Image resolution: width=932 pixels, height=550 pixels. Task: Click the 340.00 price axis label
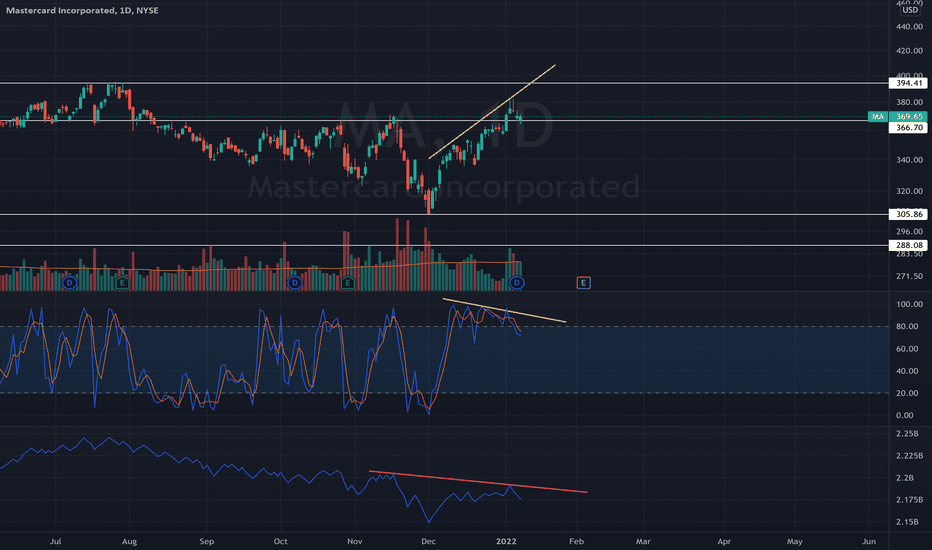point(909,160)
